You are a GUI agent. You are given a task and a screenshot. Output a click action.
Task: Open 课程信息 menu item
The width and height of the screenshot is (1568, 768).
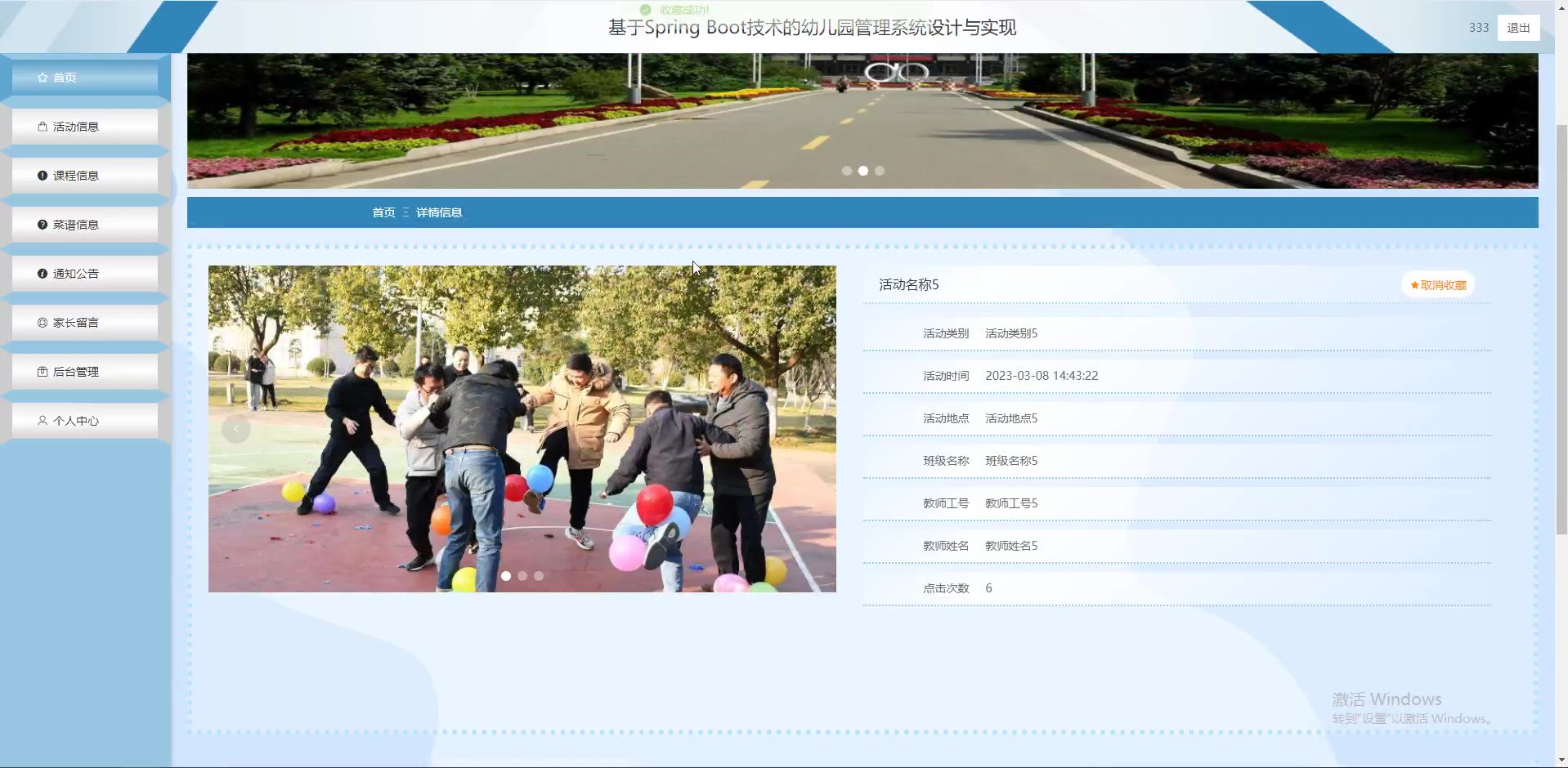point(85,176)
